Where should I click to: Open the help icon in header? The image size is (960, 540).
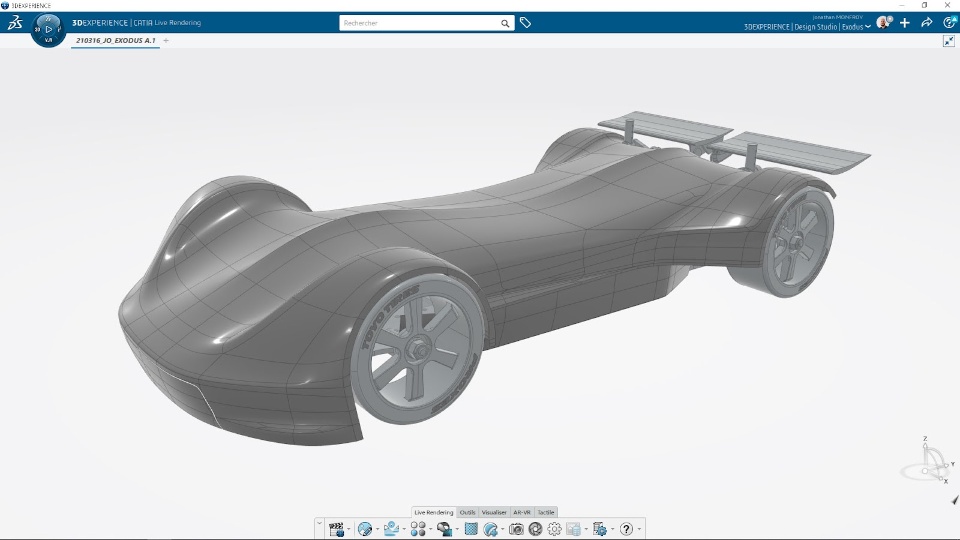click(950, 23)
